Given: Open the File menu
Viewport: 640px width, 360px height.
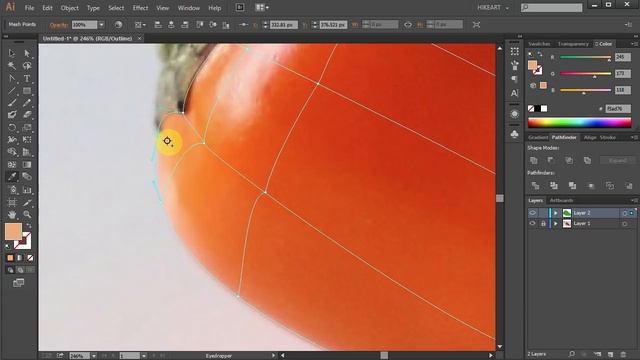Looking at the screenshot, I should coord(29,8).
